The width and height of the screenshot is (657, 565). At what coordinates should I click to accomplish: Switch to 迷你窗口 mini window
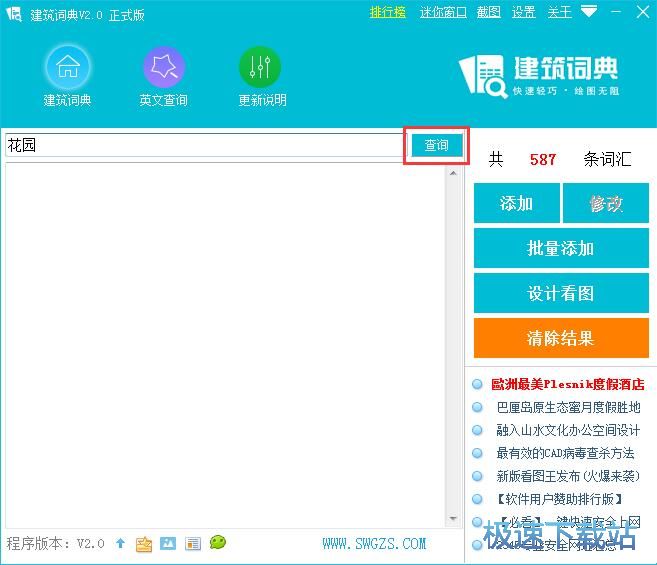(x=443, y=12)
